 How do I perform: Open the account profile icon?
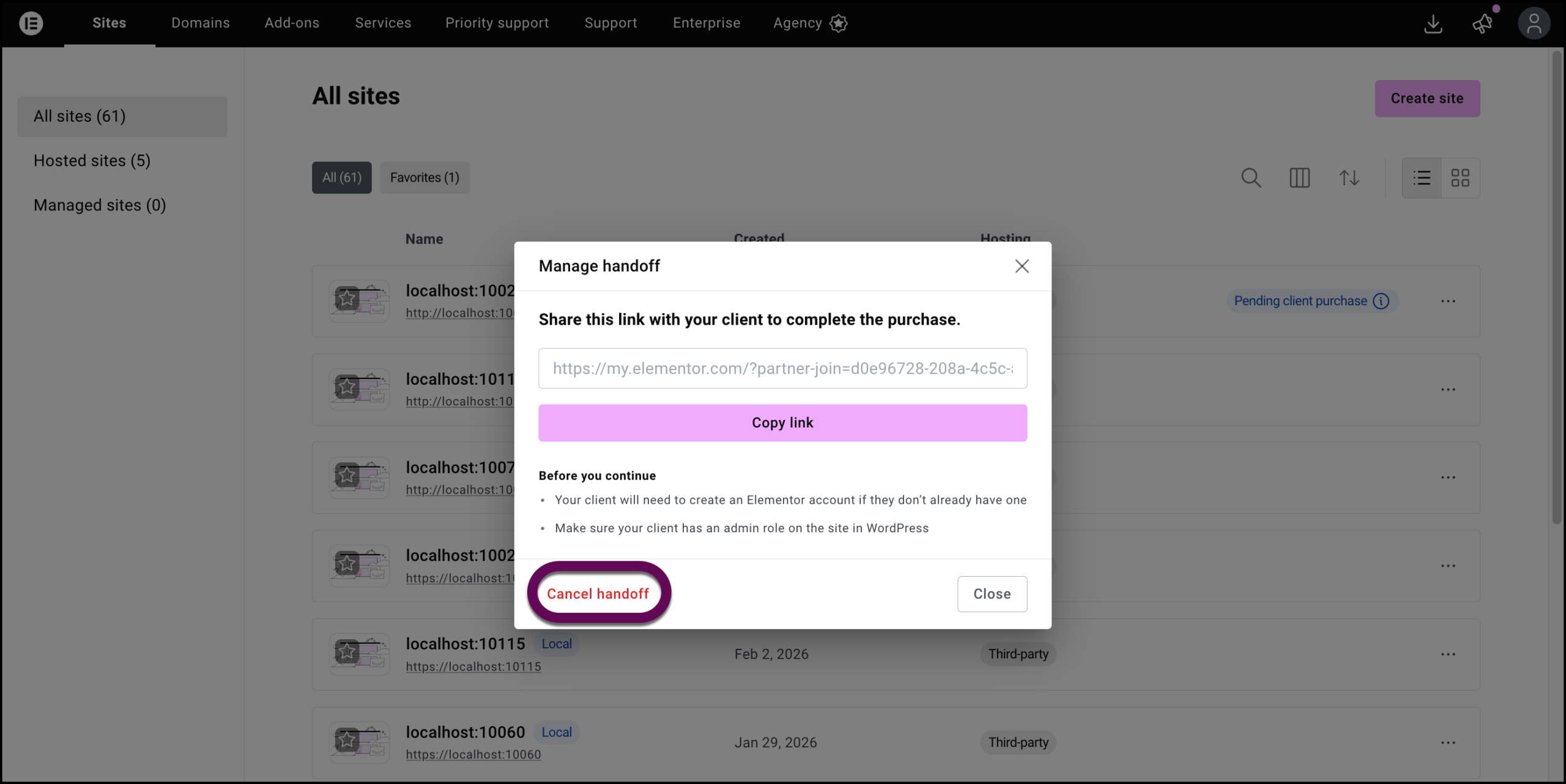point(1534,23)
